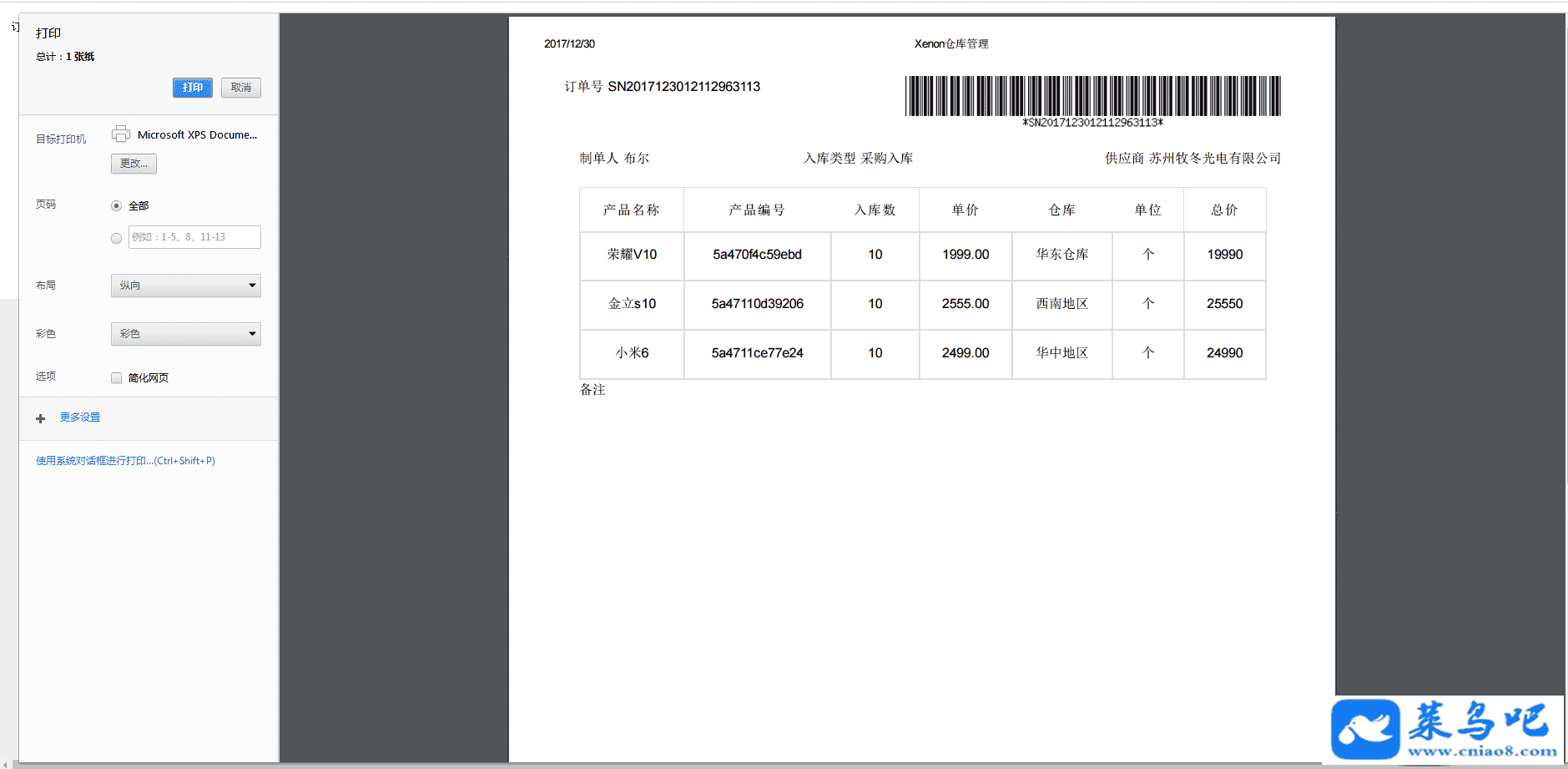This screenshot has width=1568, height=769.
Task: Click the 荣耀V10 product name cell
Action: [632, 255]
